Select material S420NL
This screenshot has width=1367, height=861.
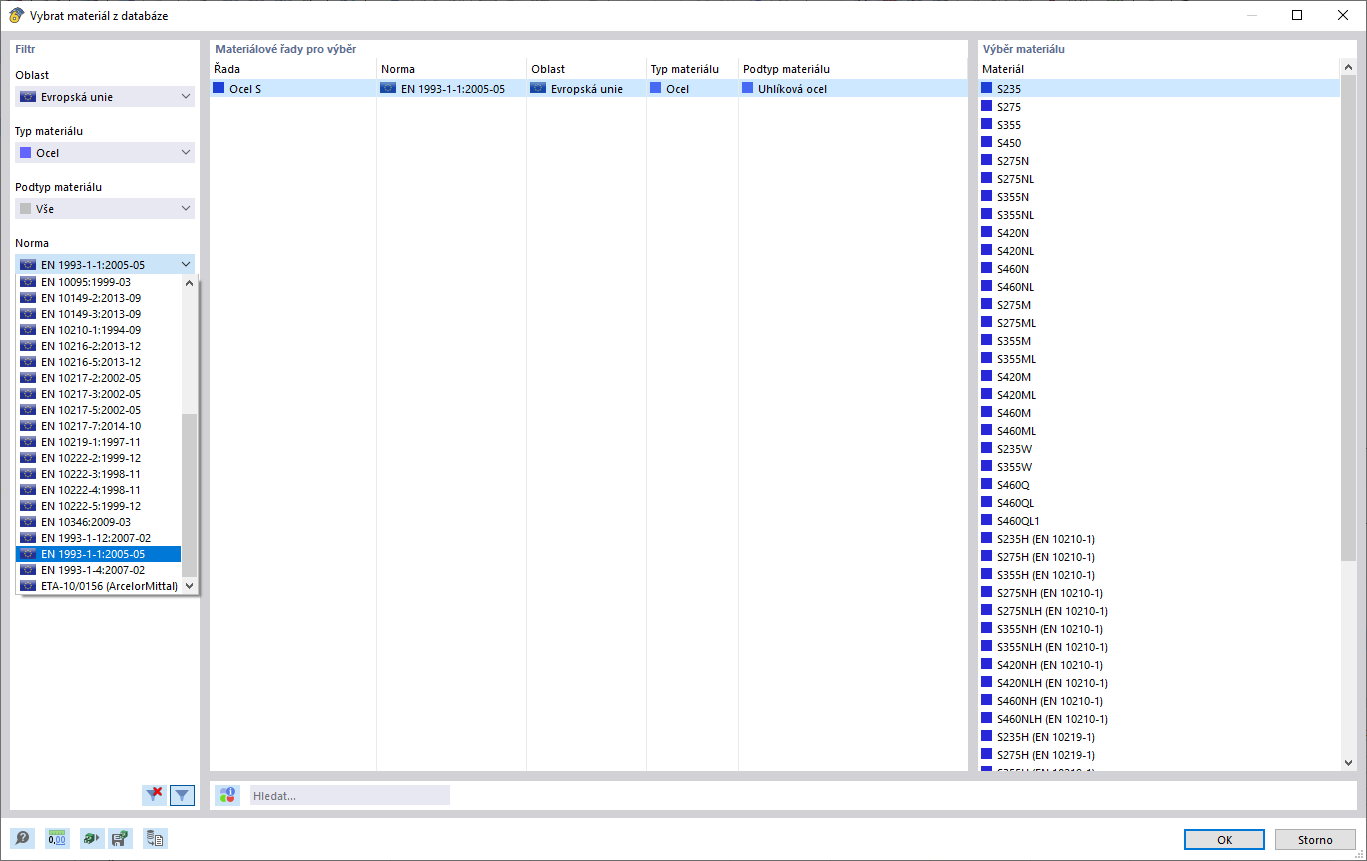pyautogui.click(x=1159, y=251)
